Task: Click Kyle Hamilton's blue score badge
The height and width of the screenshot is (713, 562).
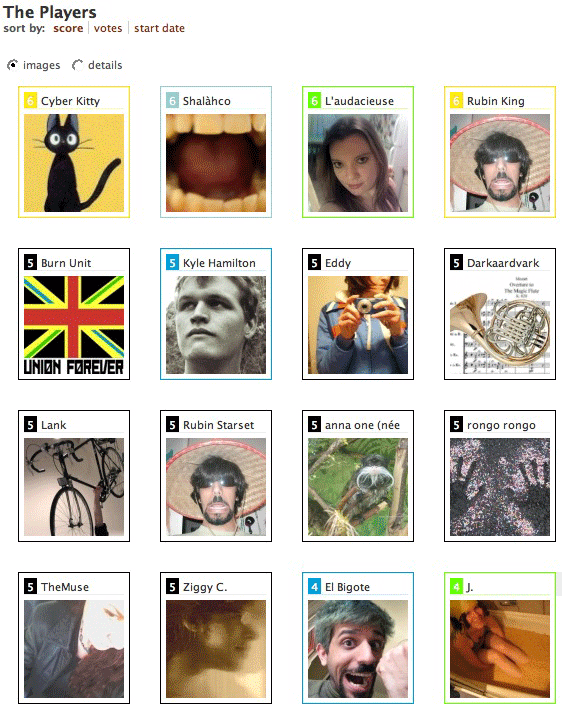Action: pyautogui.click(x=172, y=262)
